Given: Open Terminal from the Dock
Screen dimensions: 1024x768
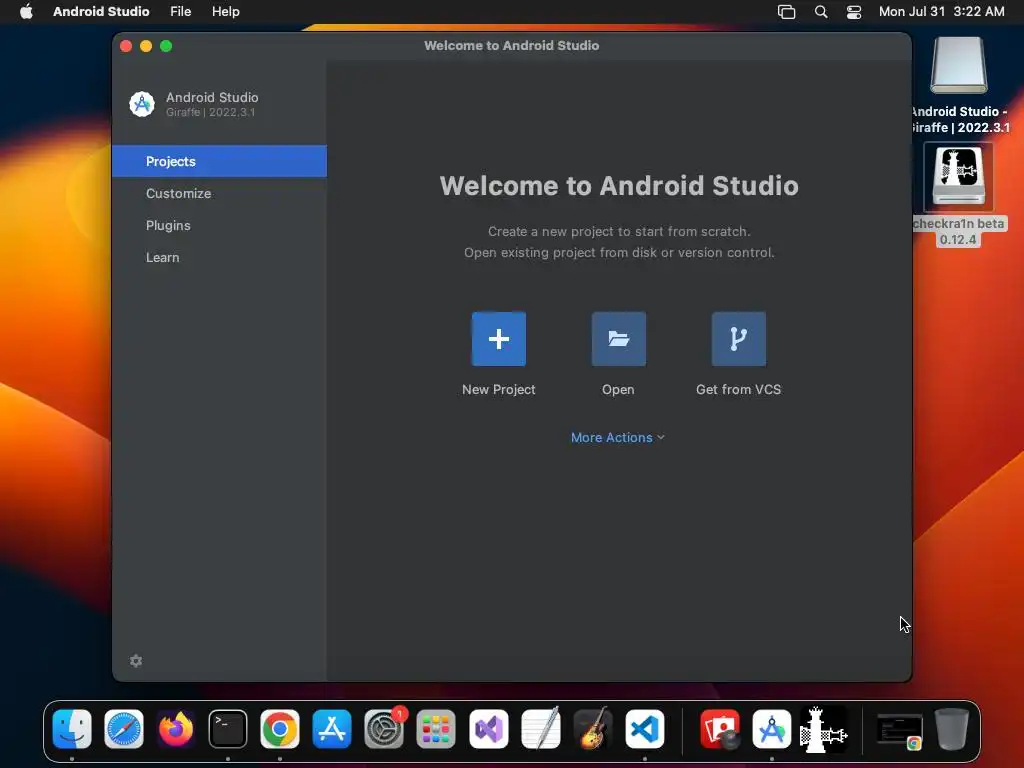Looking at the screenshot, I should tap(228, 729).
